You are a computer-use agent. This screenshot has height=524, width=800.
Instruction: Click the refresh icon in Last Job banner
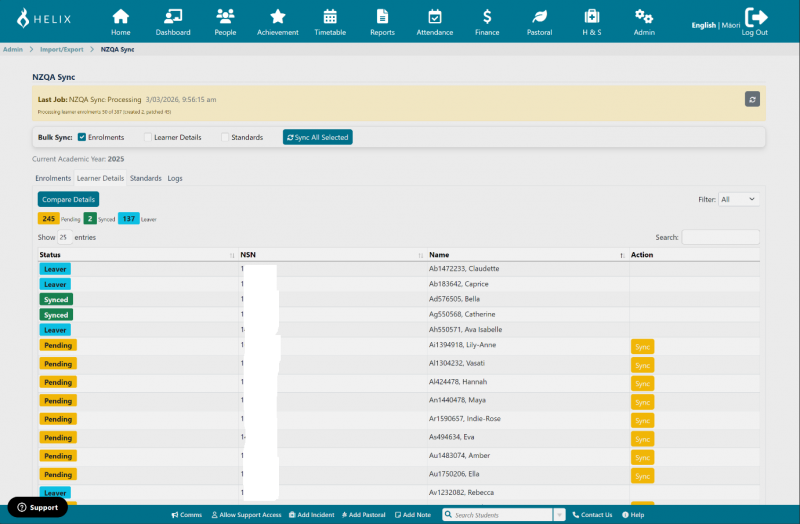point(752,99)
